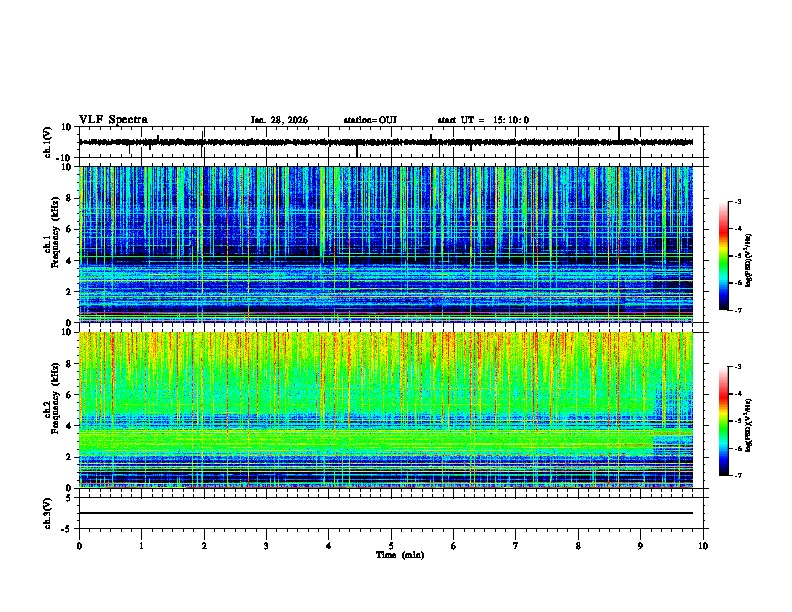This screenshot has width=792, height=612.
Task: Click the time axis tick label "7"
Action: (516, 546)
